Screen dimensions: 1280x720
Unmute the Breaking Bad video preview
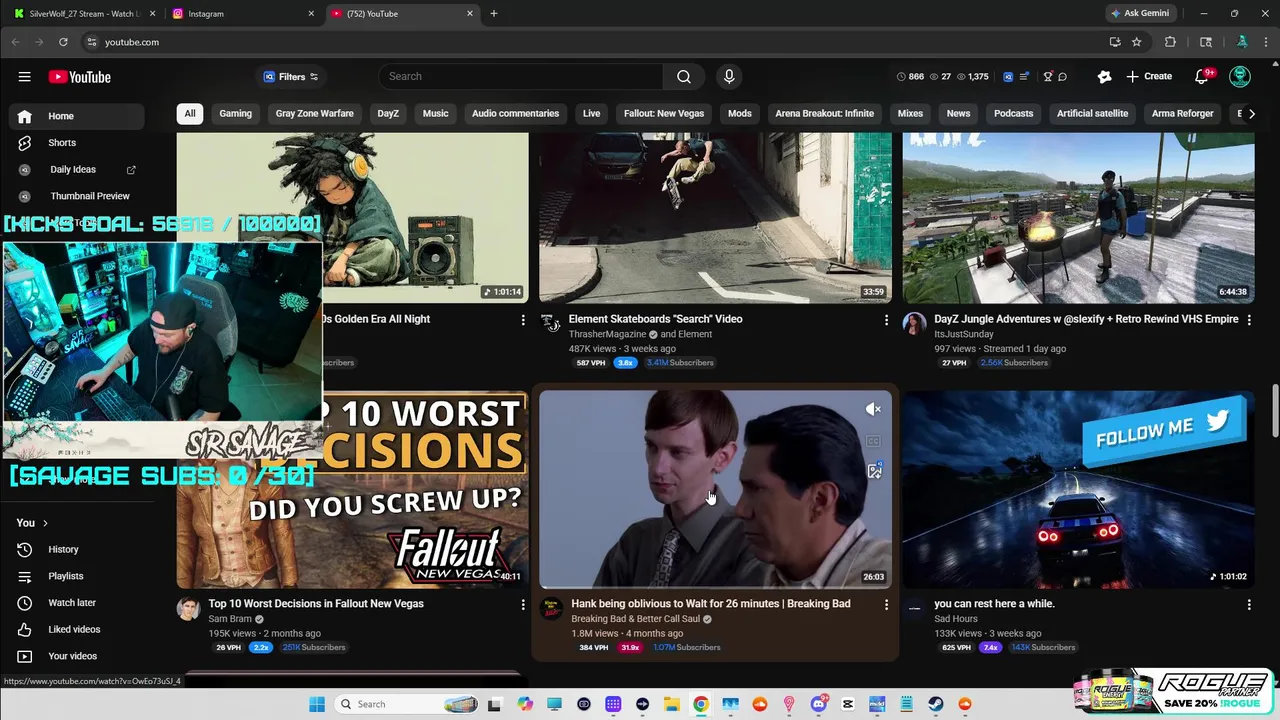[874, 409]
